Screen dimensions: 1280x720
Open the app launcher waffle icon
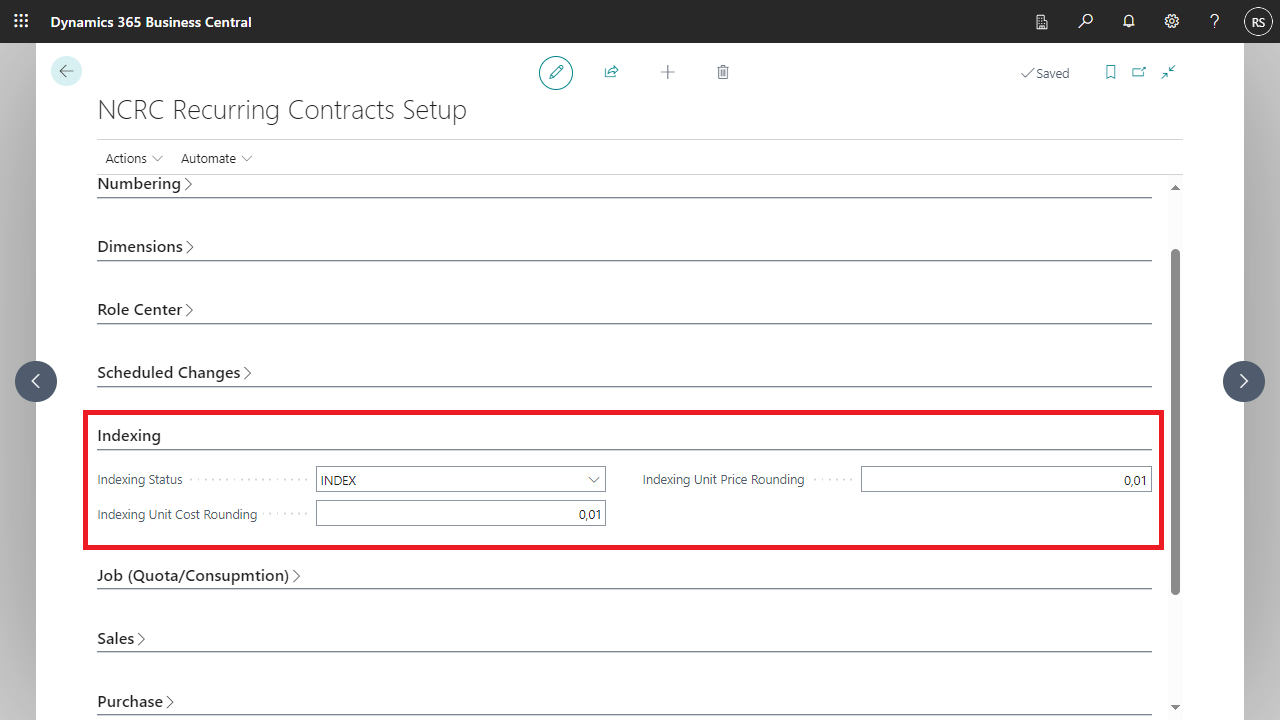pyautogui.click(x=21, y=21)
